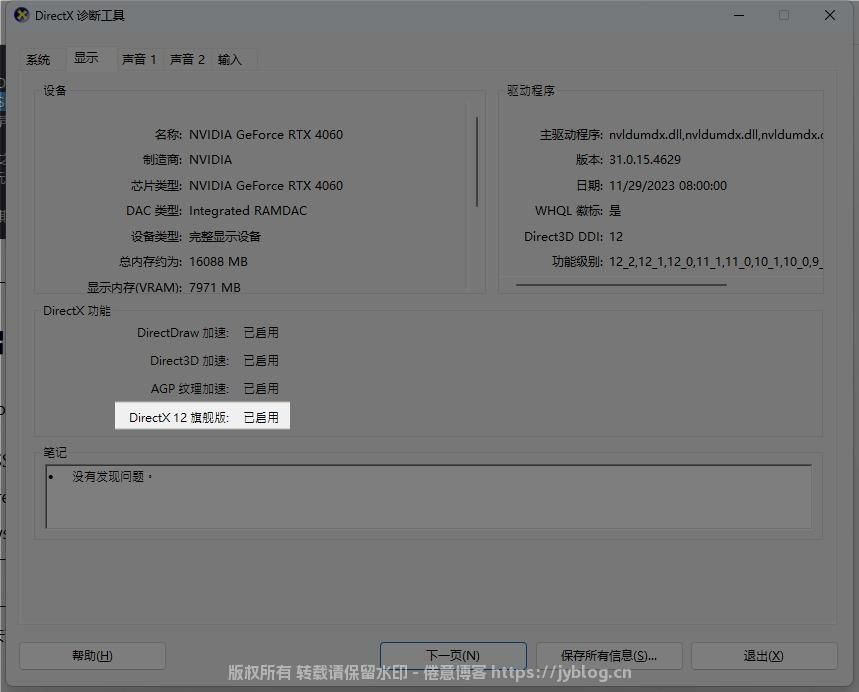This screenshot has height=692, width=859.
Task: Click the highlighted DirectX 12 旗舰版 row
Action: tap(203, 417)
